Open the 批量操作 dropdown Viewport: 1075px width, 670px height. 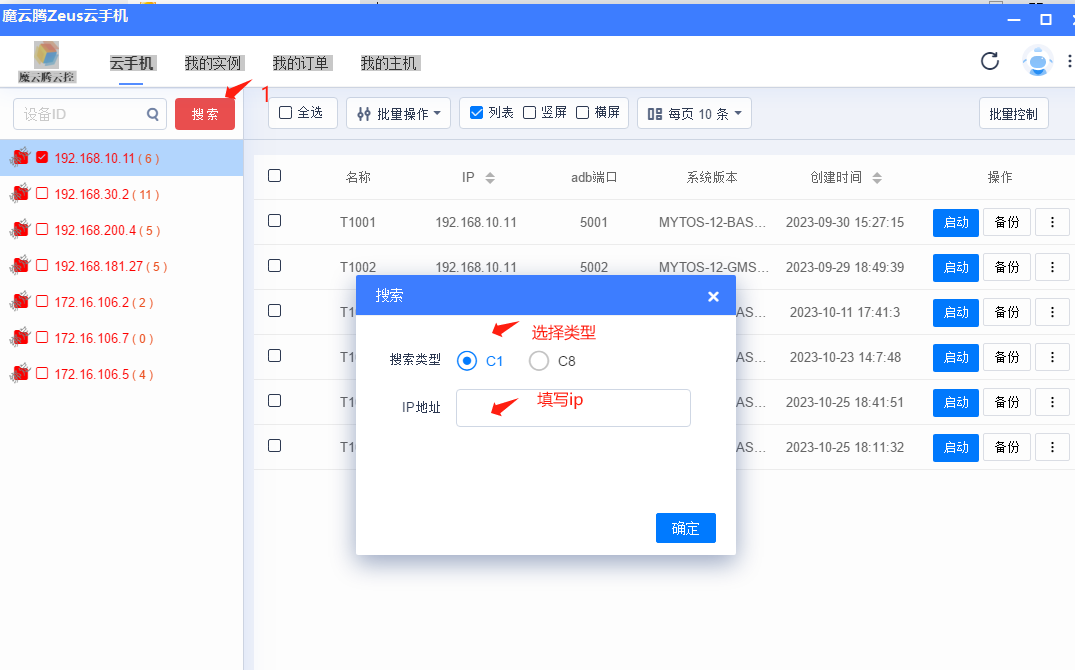tap(398, 112)
